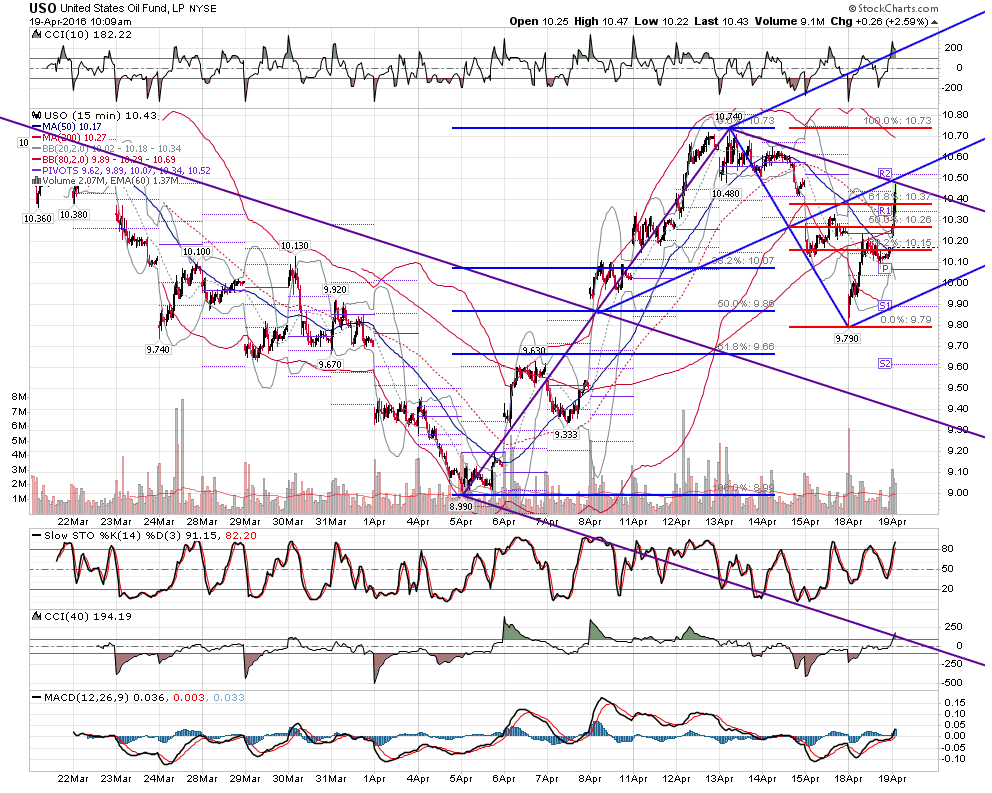Click the 10.130 price label

[x=295, y=246]
